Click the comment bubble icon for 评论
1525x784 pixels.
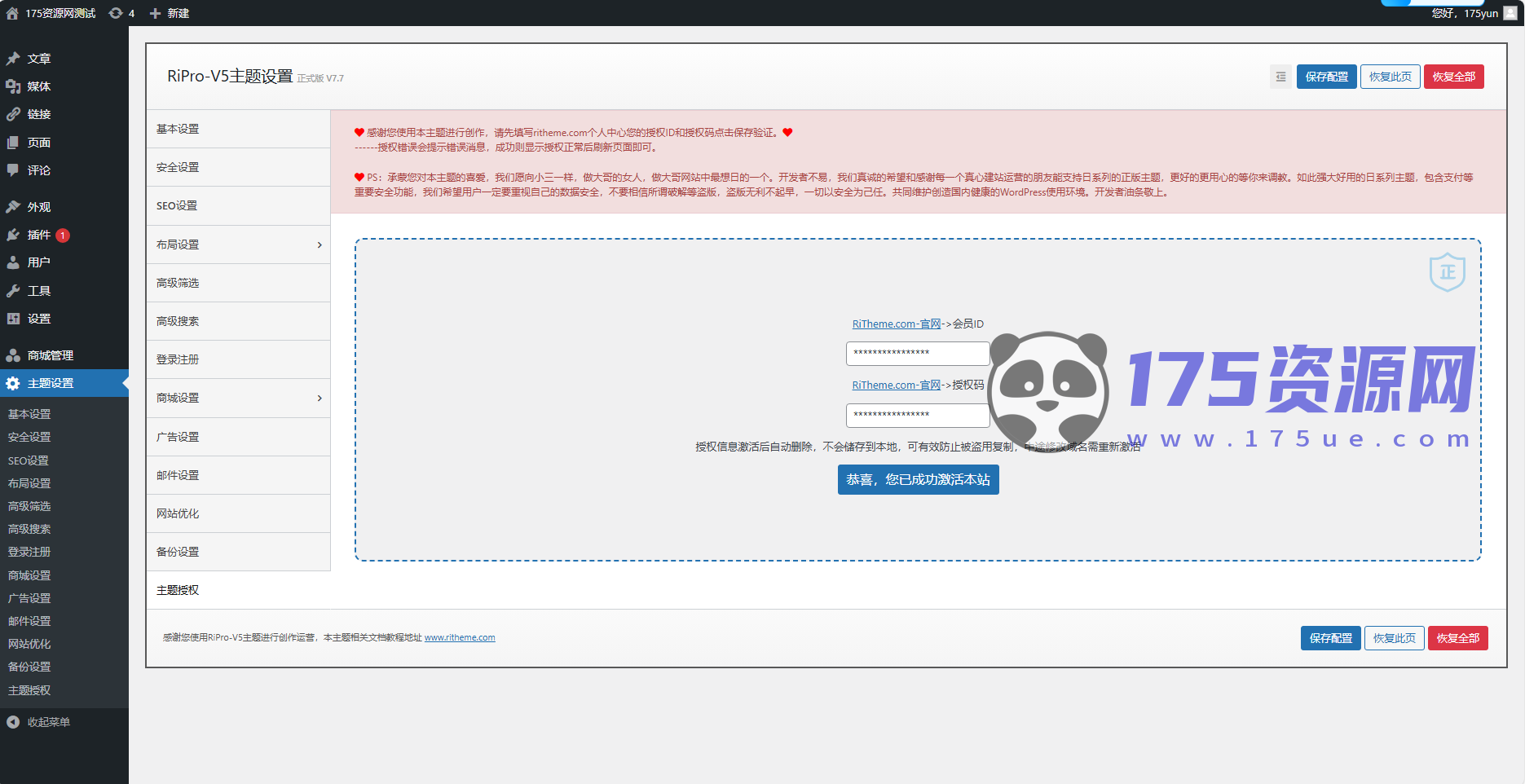(13, 170)
